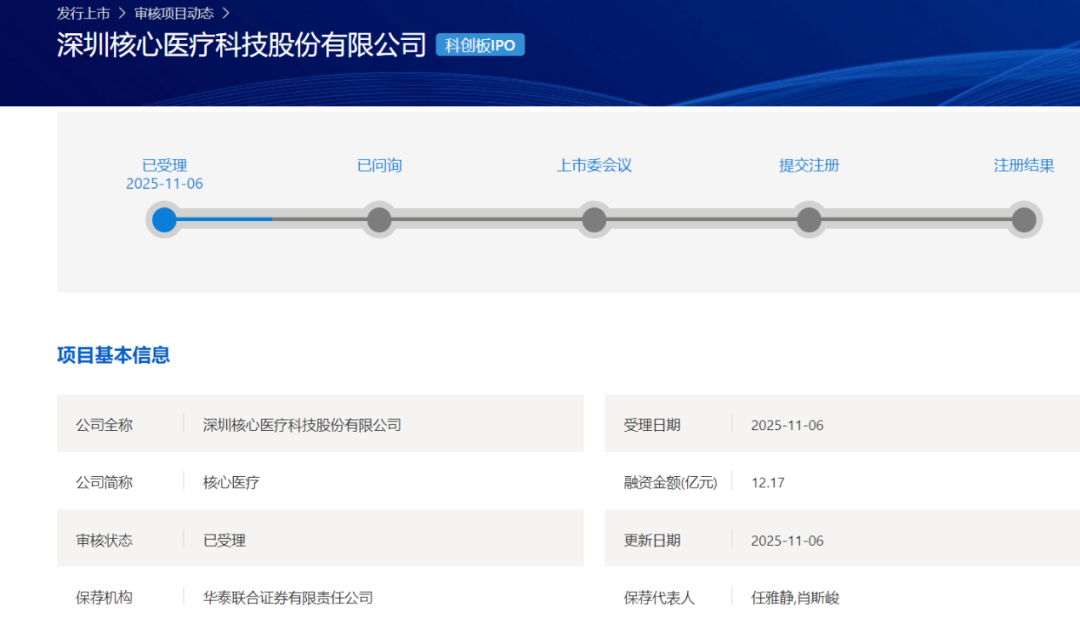Click the 项目基本信息 section heading

pyautogui.click(x=113, y=355)
